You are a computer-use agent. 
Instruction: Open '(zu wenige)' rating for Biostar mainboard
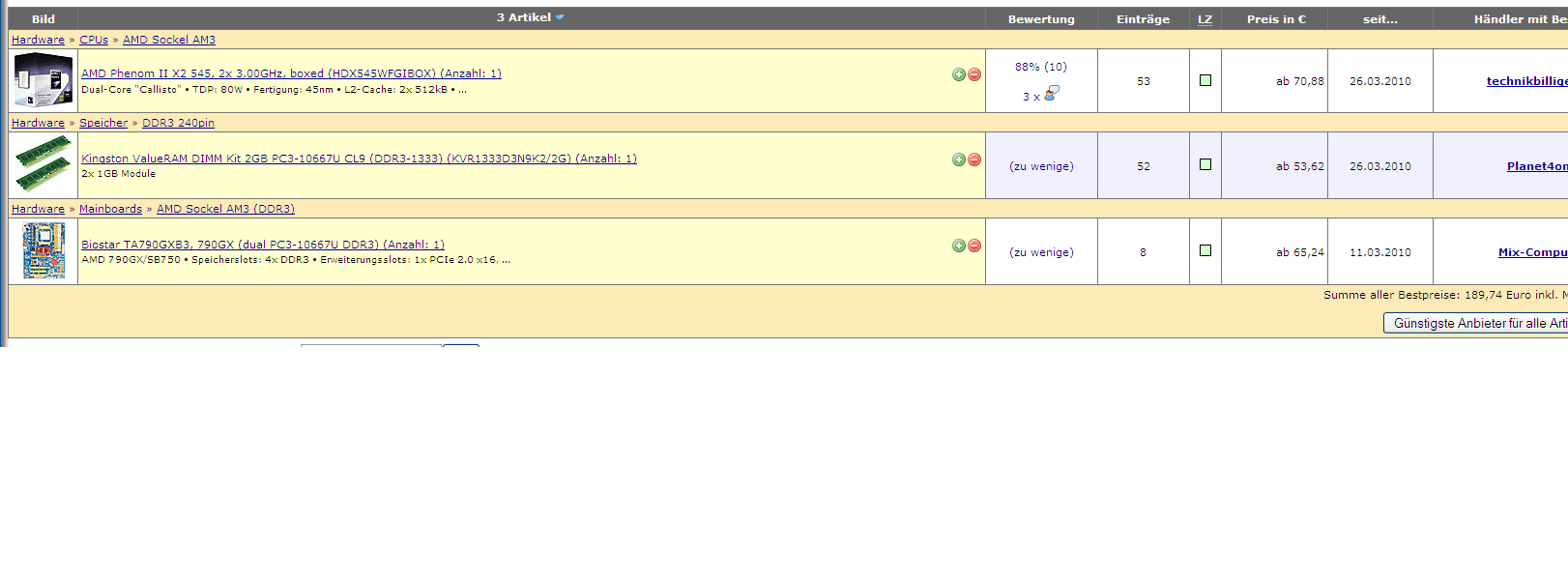pyautogui.click(x=1041, y=252)
